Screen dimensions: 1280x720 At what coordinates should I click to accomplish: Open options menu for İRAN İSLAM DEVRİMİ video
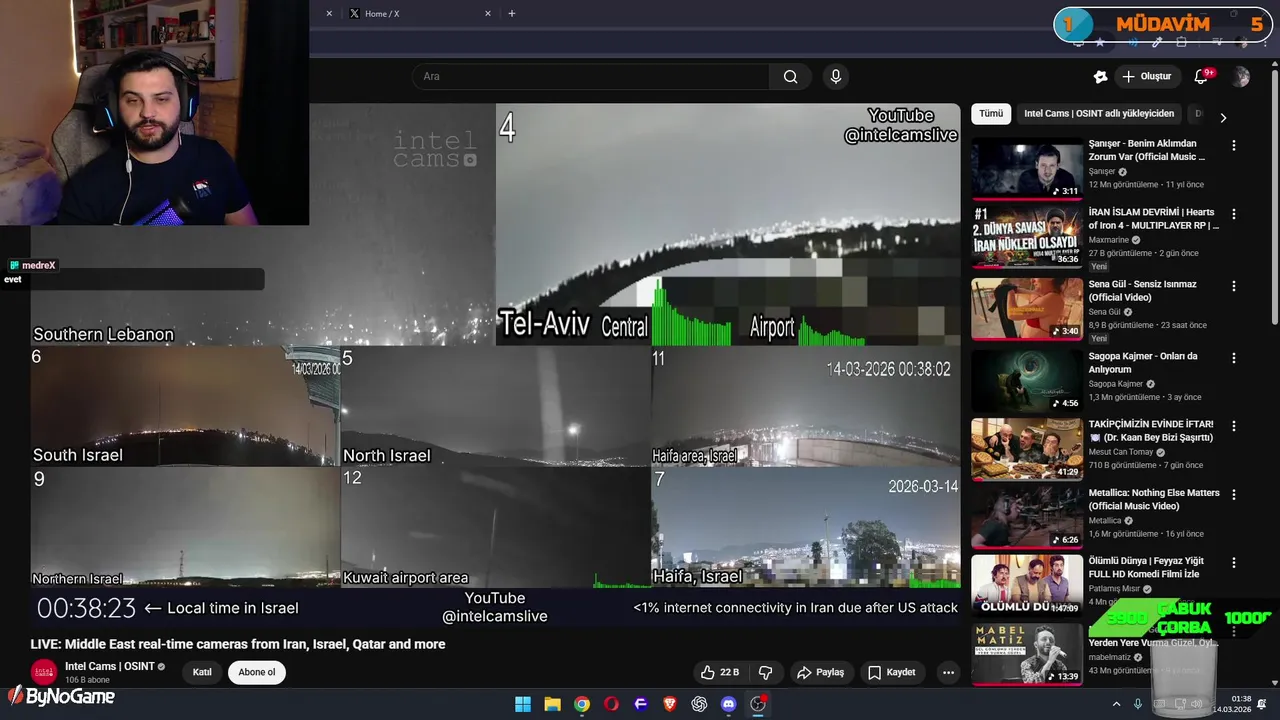coord(1233,214)
